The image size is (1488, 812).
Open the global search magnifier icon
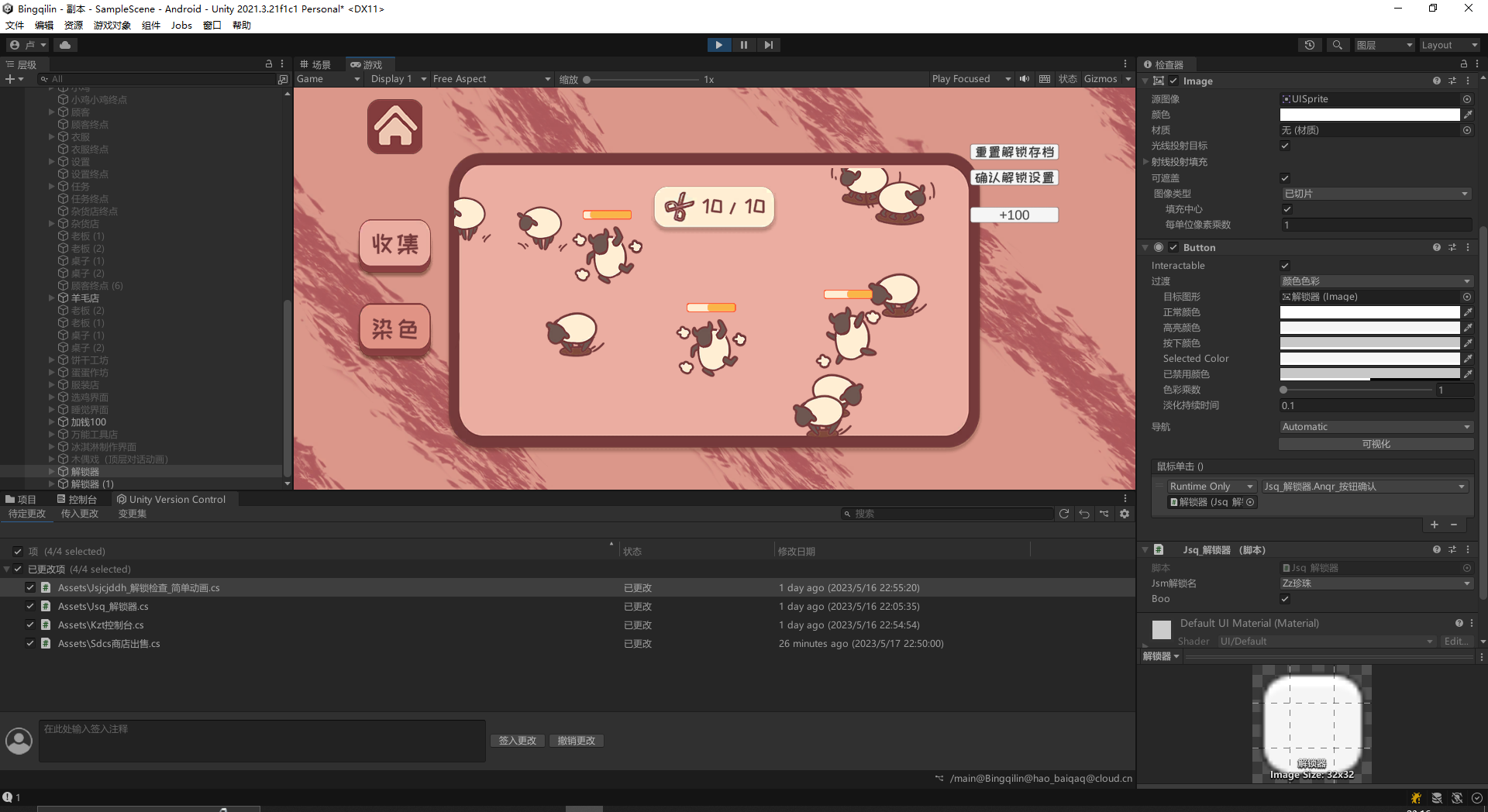click(x=1337, y=45)
